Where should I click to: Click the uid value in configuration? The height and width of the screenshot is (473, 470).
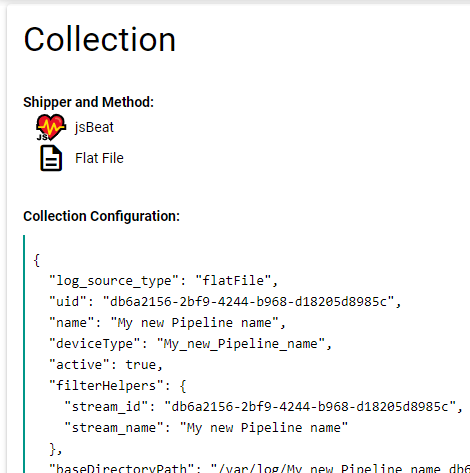(x=248, y=302)
